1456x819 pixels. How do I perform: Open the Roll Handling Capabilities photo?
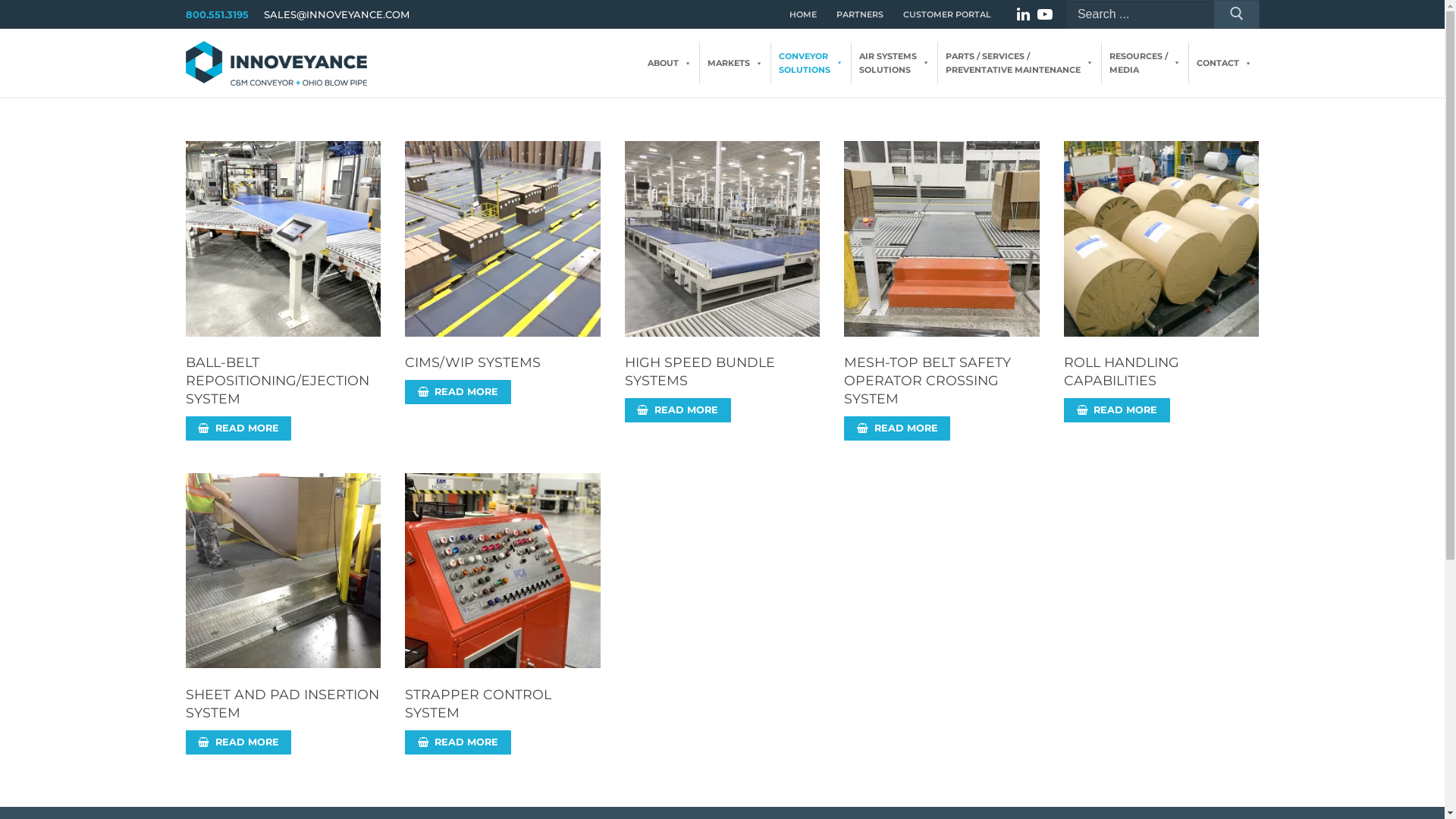[x=1161, y=239]
